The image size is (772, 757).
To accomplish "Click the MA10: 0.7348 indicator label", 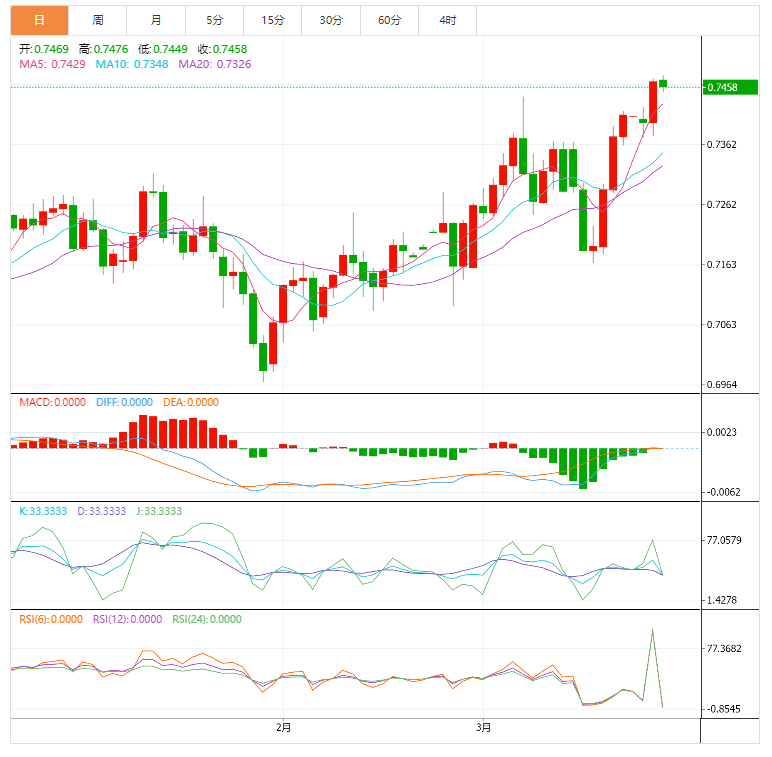I will pos(132,64).
